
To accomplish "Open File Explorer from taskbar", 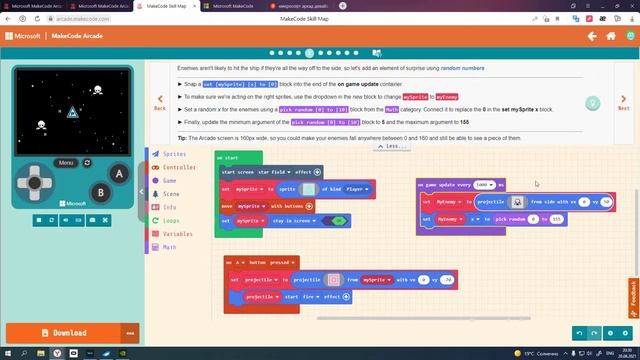I will pyautogui.click(x=41, y=353).
